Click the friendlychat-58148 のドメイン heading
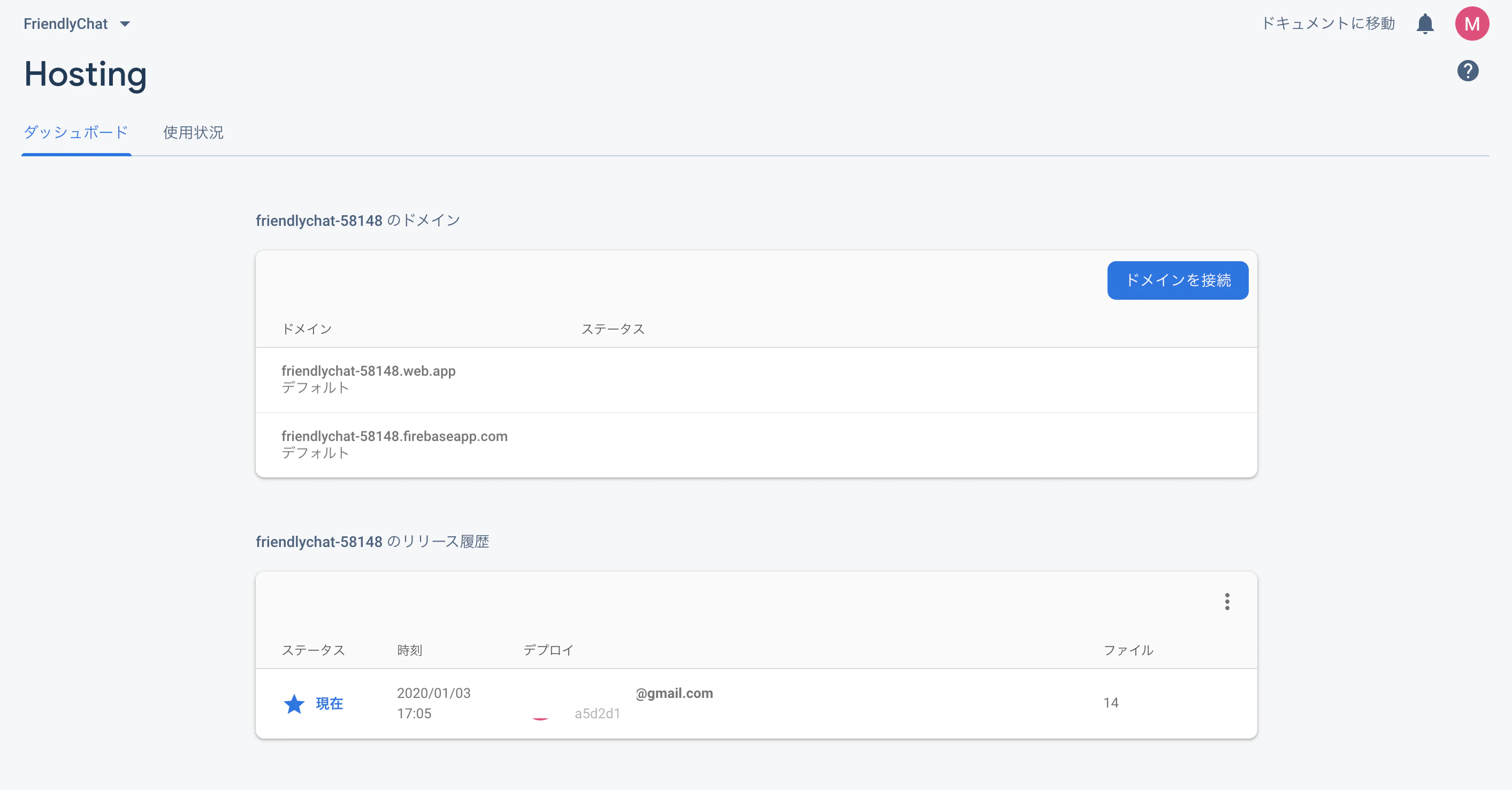 (358, 221)
